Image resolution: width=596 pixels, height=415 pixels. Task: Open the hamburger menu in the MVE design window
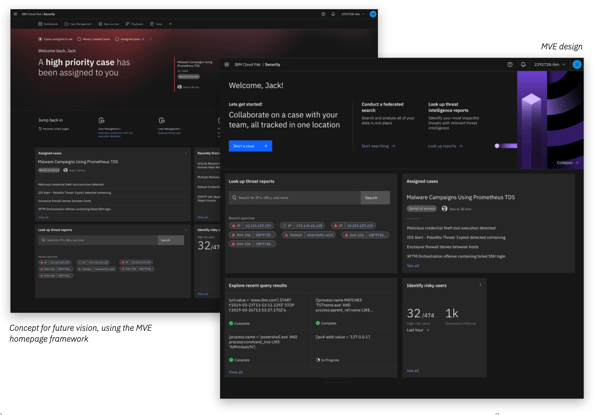[x=227, y=65]
